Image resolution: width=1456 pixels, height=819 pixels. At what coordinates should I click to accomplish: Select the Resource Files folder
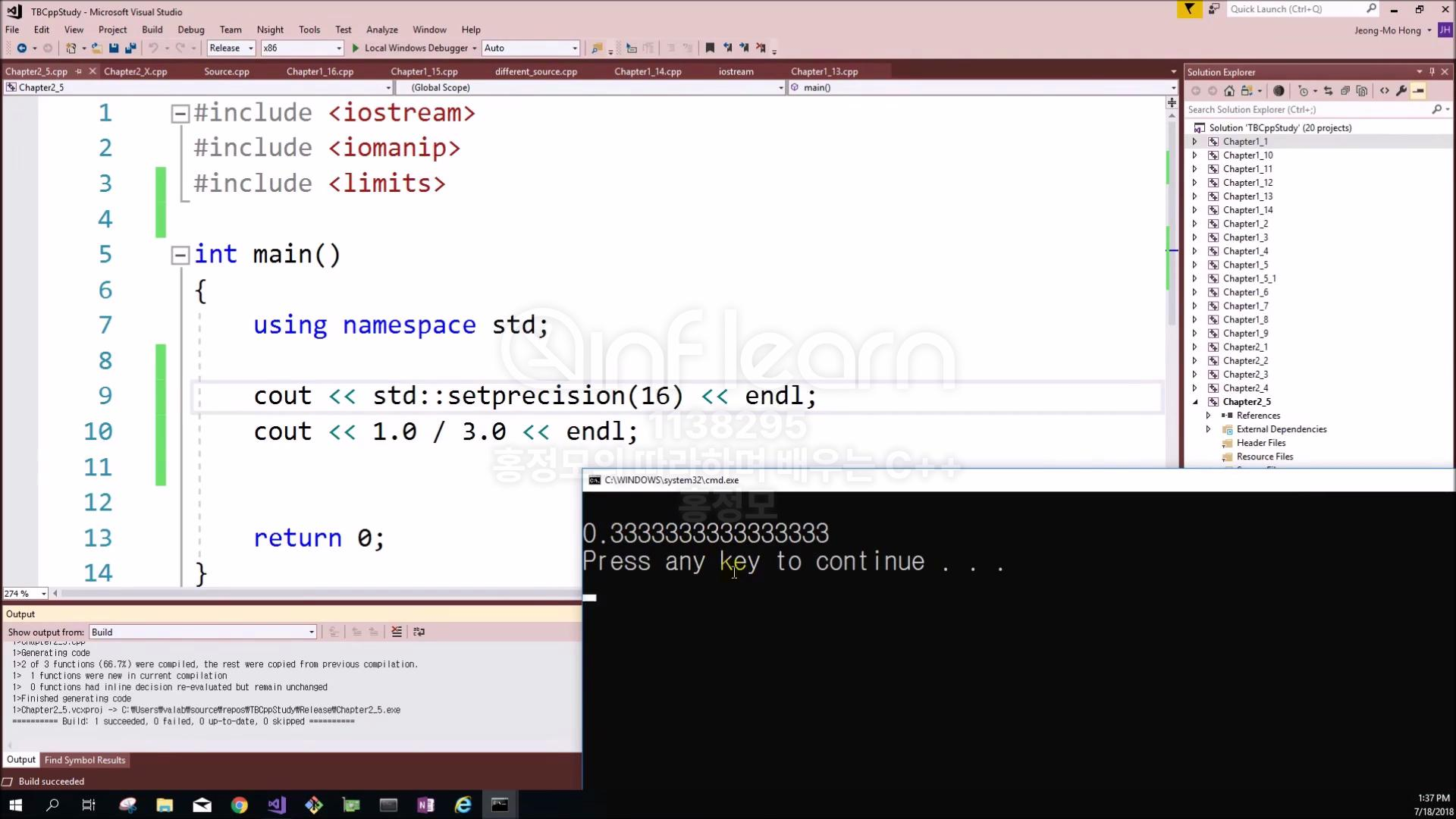1265,457
